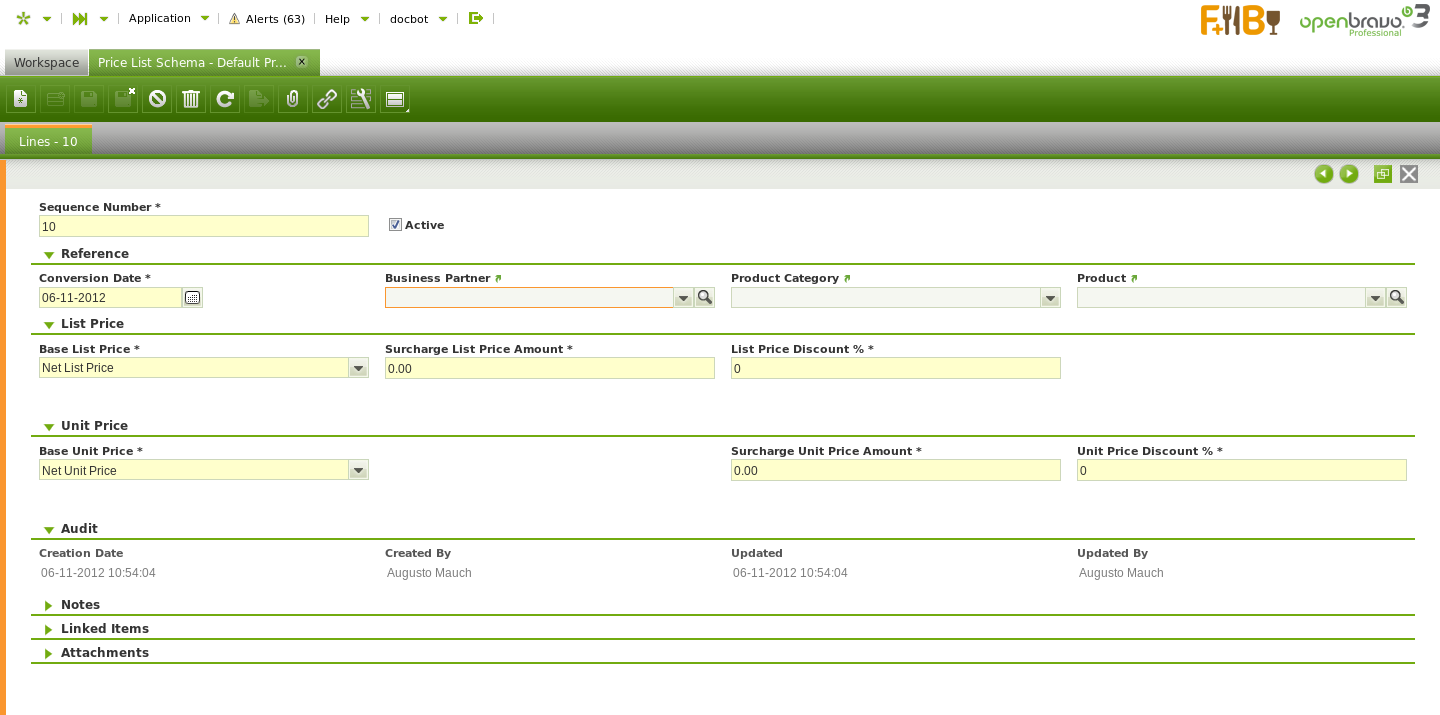Open attachments via the paperclip icon
1440x715 pixels.
pos(293,99)
